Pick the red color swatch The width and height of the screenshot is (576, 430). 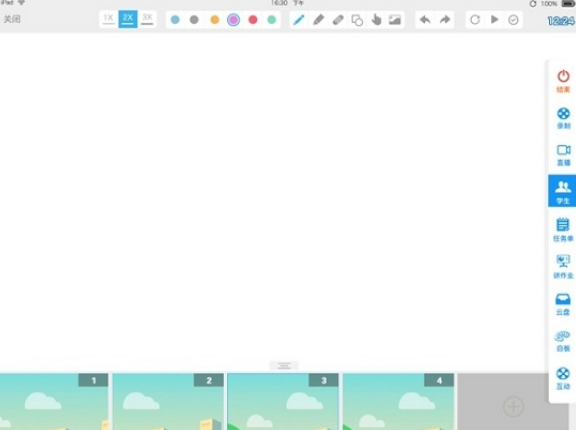253,19
